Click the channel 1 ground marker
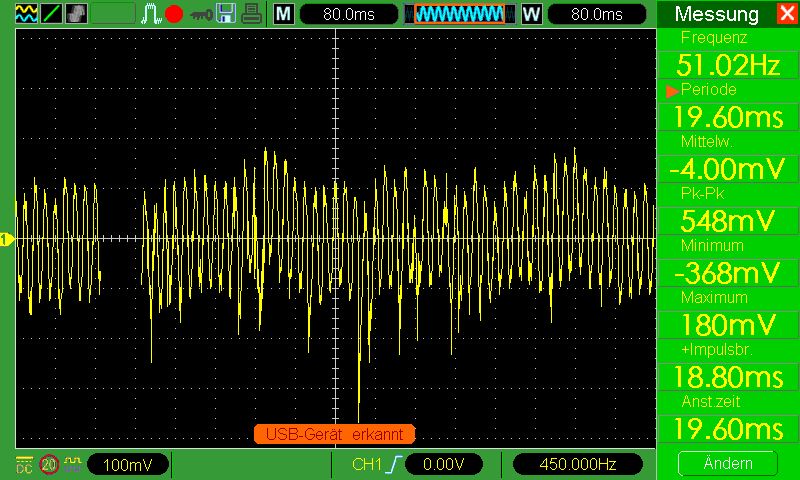Image resolution: width=800 pixels, height=480 pixels. click(7, 239)
